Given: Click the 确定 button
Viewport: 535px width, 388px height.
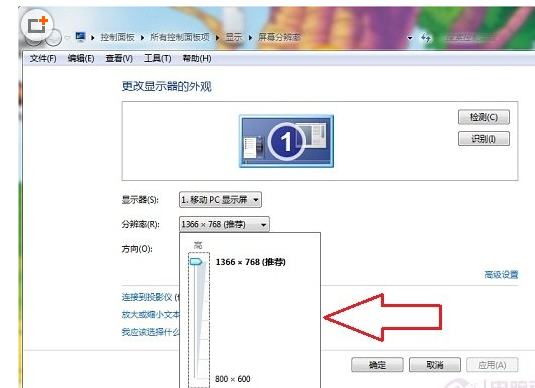Looking at the screenshot, I should (377, 365).
